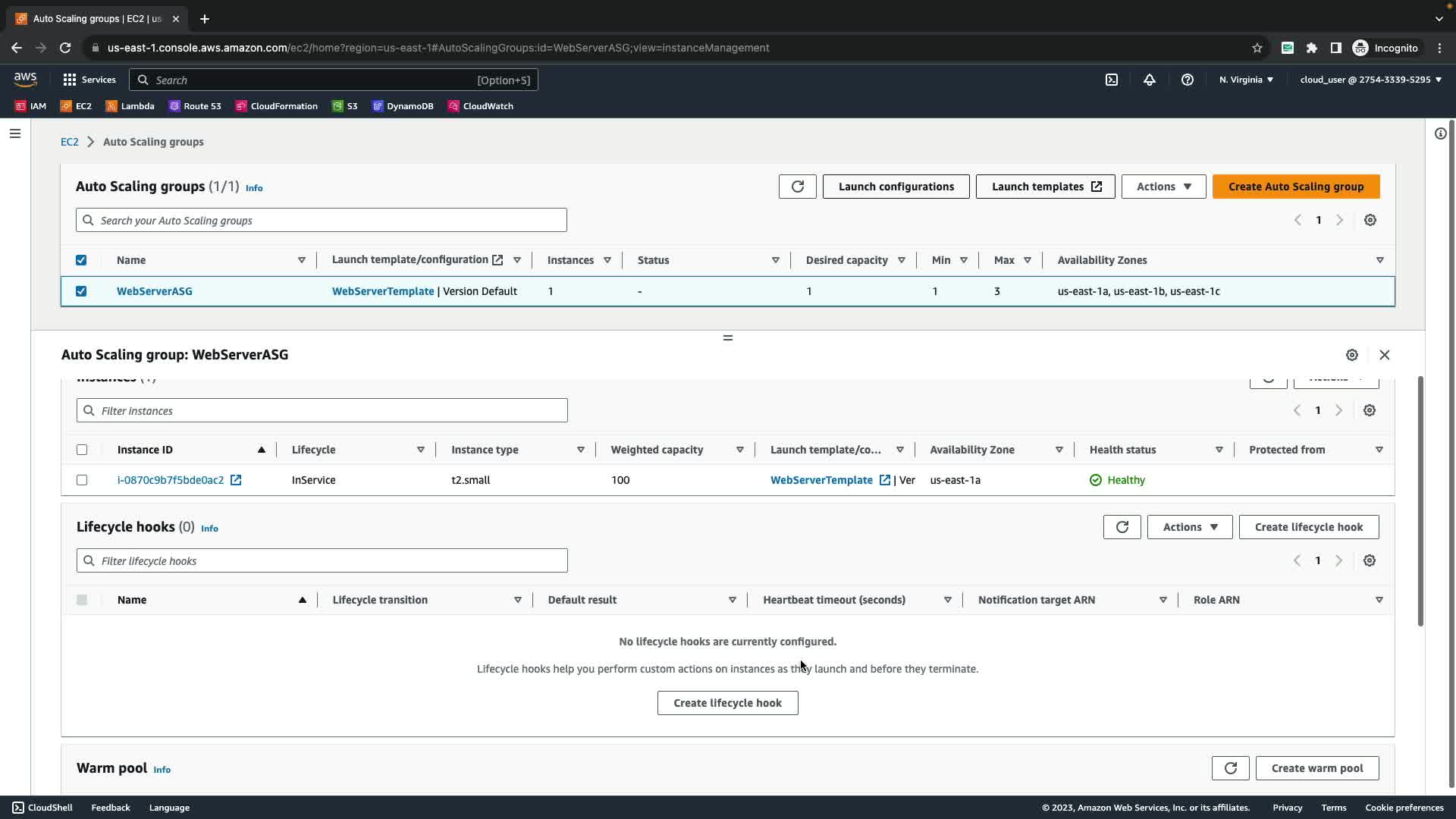The width and height of the screenshot is (1456, 819).
Task: Expand the Auto Scaling groups Actions dropdown
Action: [x=1163, y=187]
